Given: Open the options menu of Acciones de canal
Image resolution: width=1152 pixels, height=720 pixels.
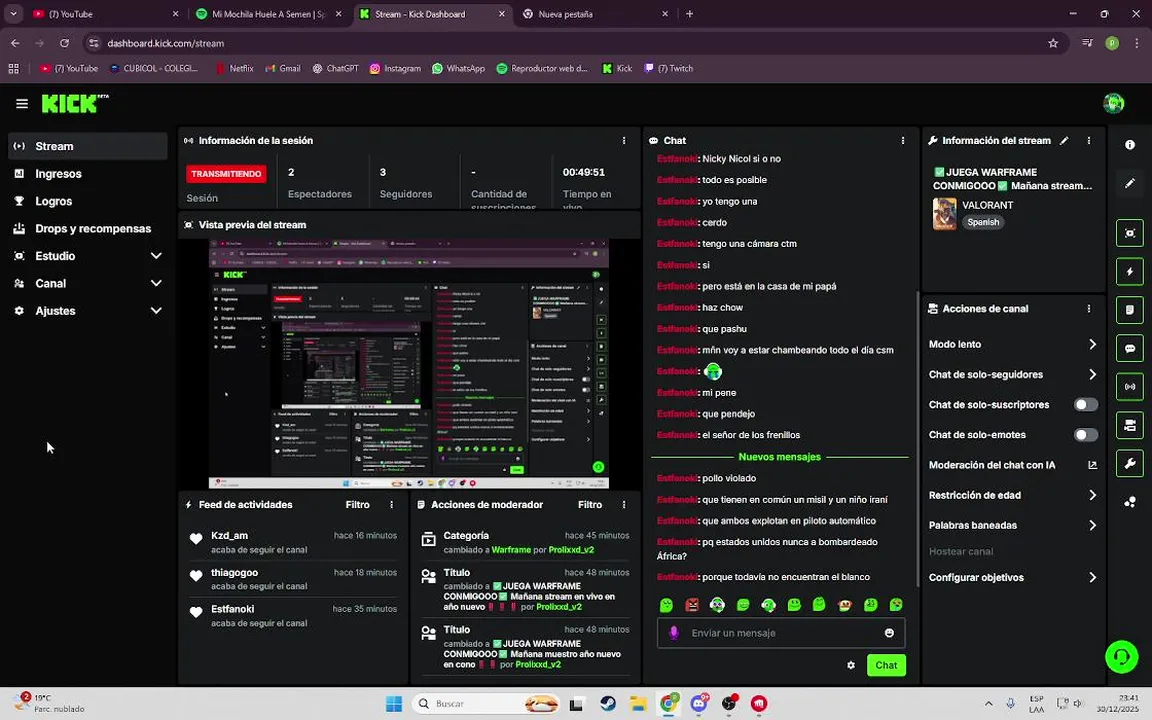Looking at the screenshot, I should (x=1089, y=309).
